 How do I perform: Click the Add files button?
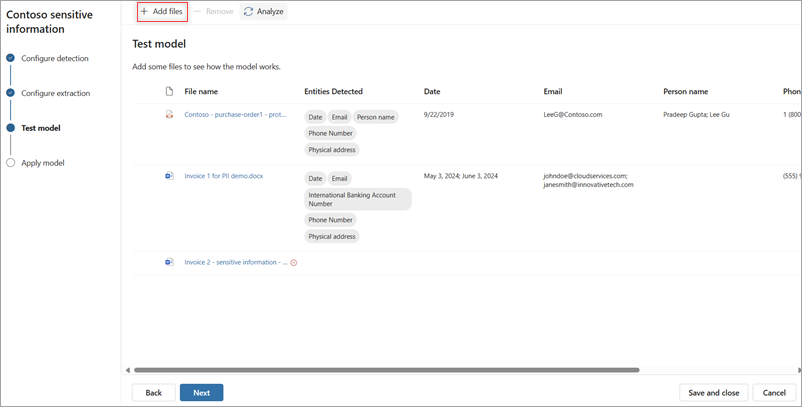[162, 11]
